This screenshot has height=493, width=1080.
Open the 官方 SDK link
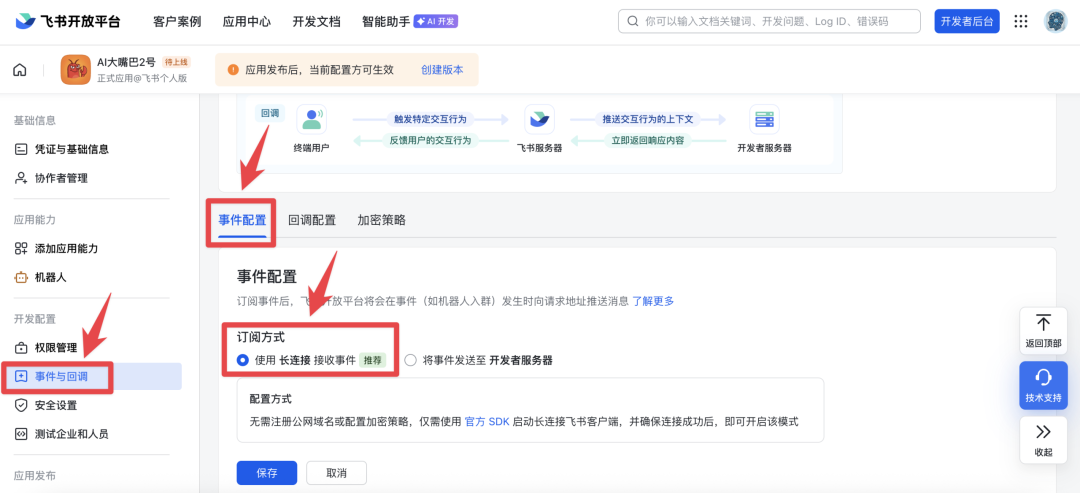coord(488,422)
